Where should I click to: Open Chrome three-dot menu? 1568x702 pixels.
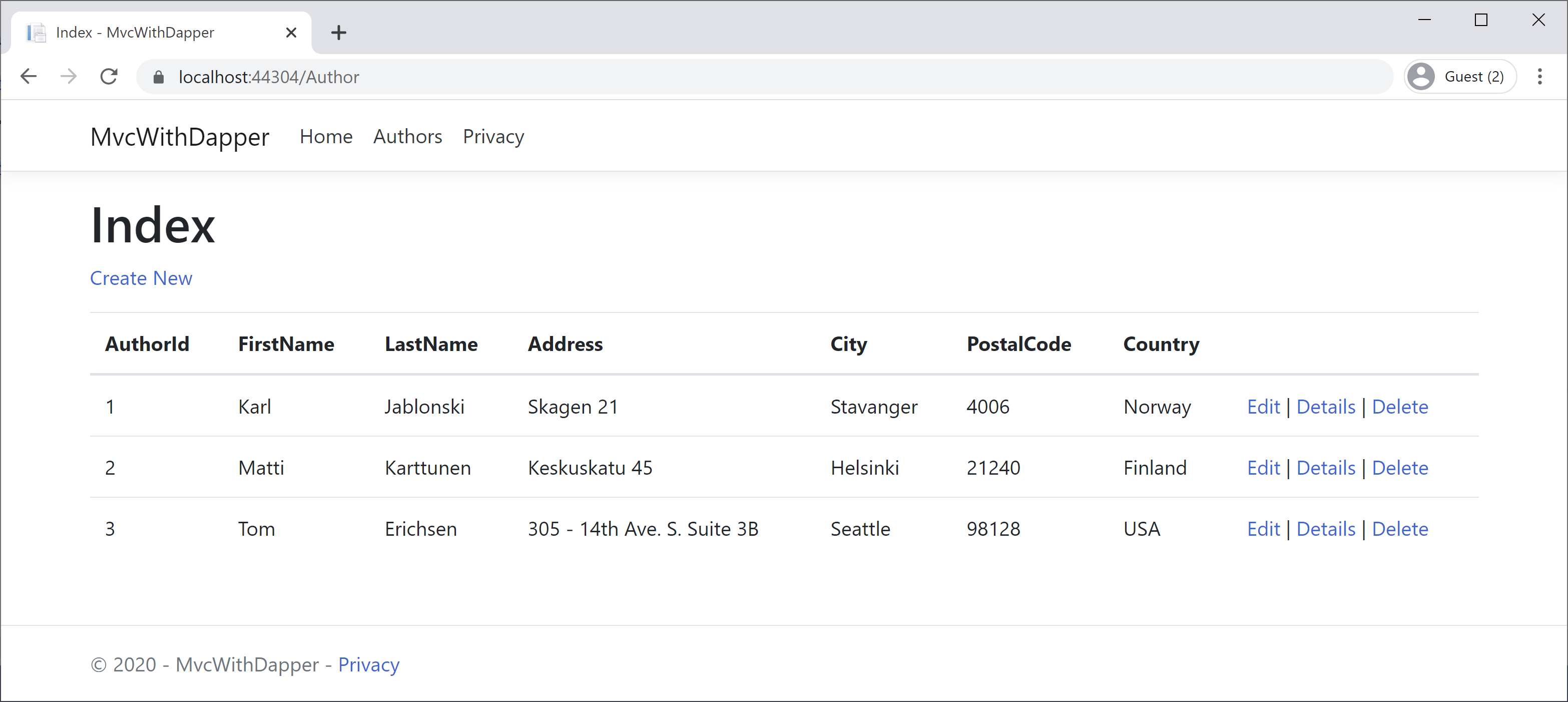pos(1539,77)
